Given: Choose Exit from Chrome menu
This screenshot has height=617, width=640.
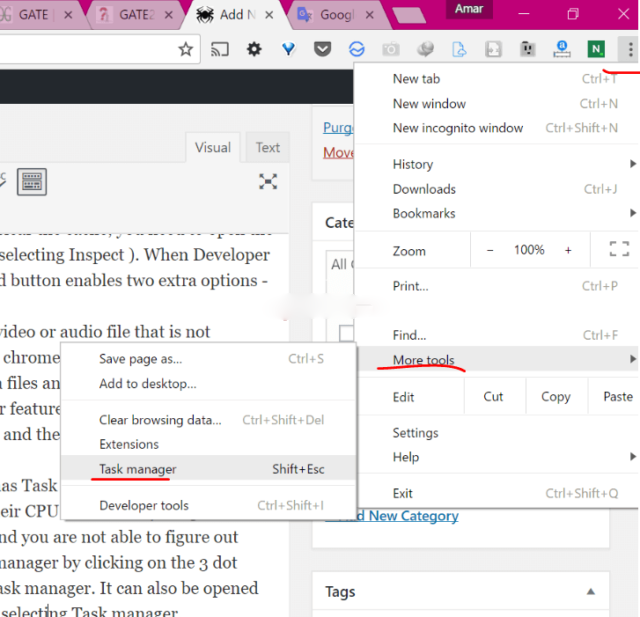Looking at the screenshot, I should coord(496,493).
